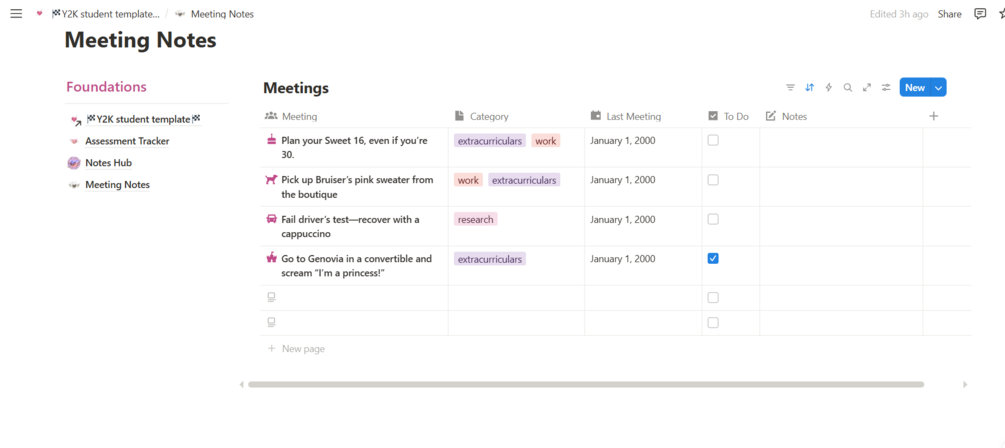The height and width of the screenshot is (448, 1005).
Task: Click the blue New button
Action: [x=914, y=88]
